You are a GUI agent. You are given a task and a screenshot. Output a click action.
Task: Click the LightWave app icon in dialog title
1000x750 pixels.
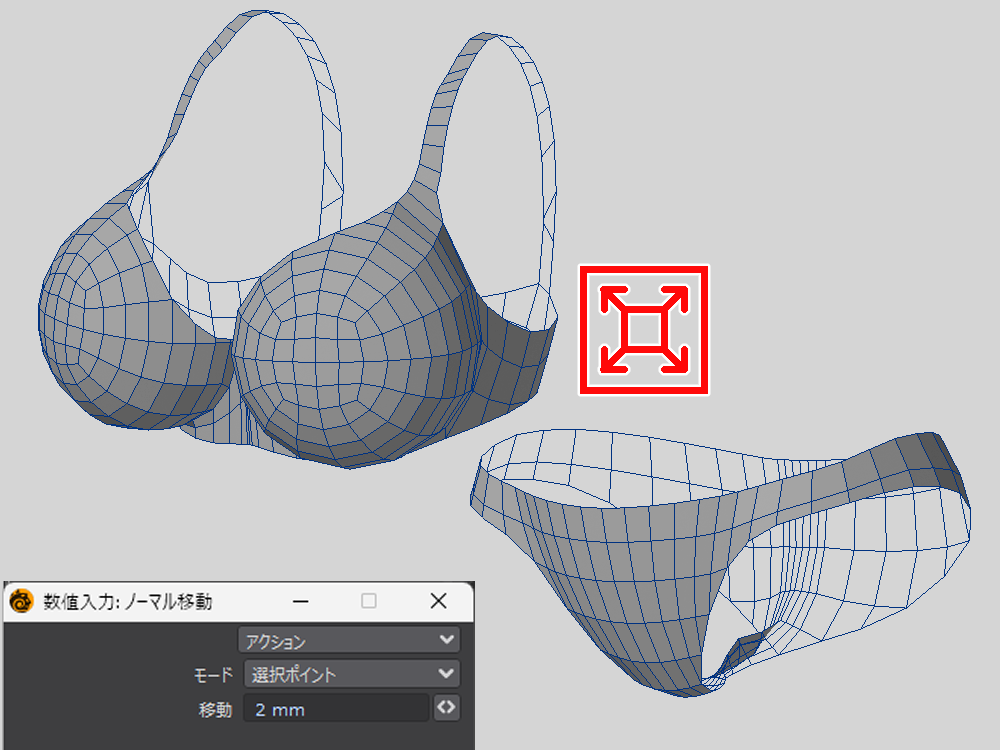[x=21, y=601]
